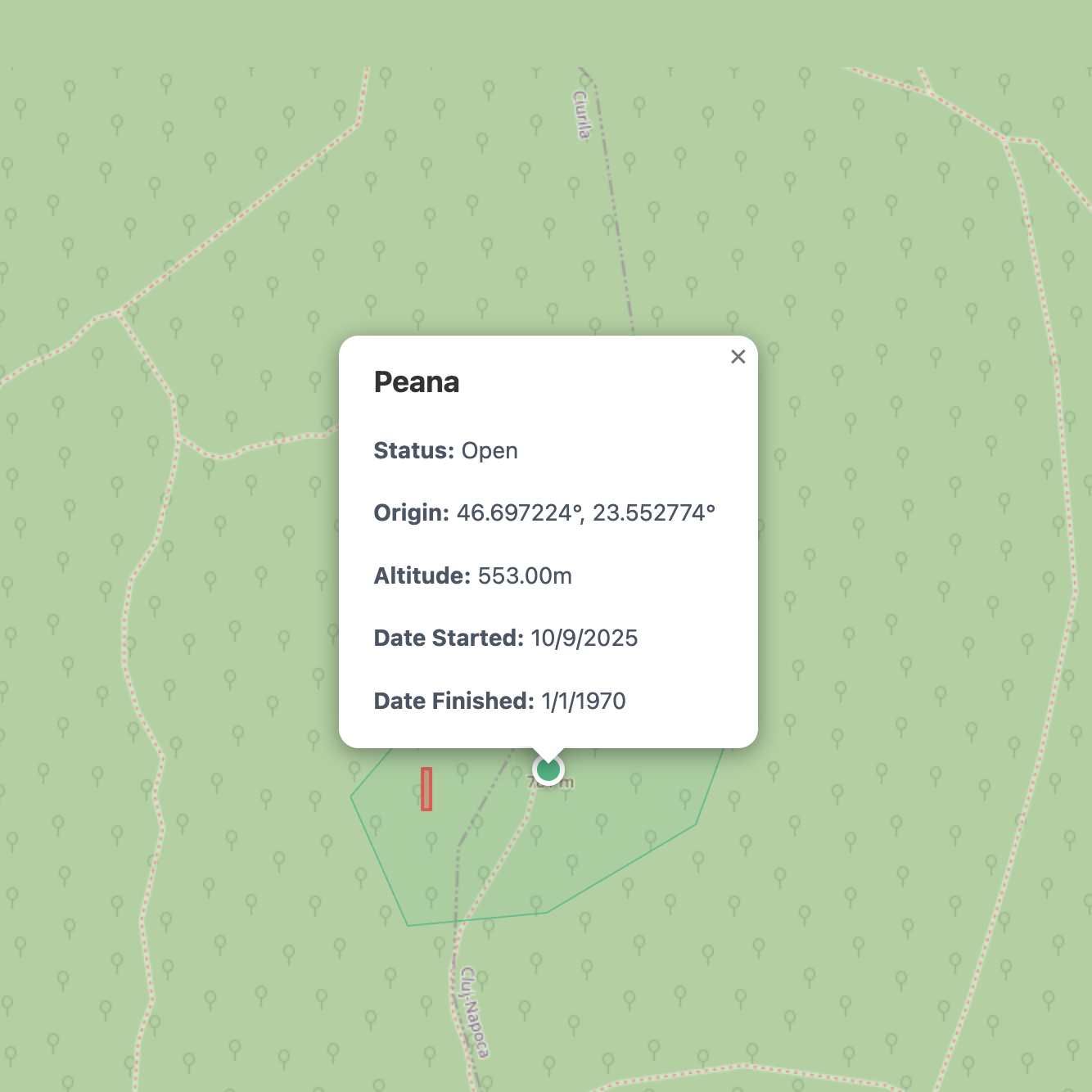Close the Peana info popup
Screen dimensions: 1092x1092
[738, 357]
